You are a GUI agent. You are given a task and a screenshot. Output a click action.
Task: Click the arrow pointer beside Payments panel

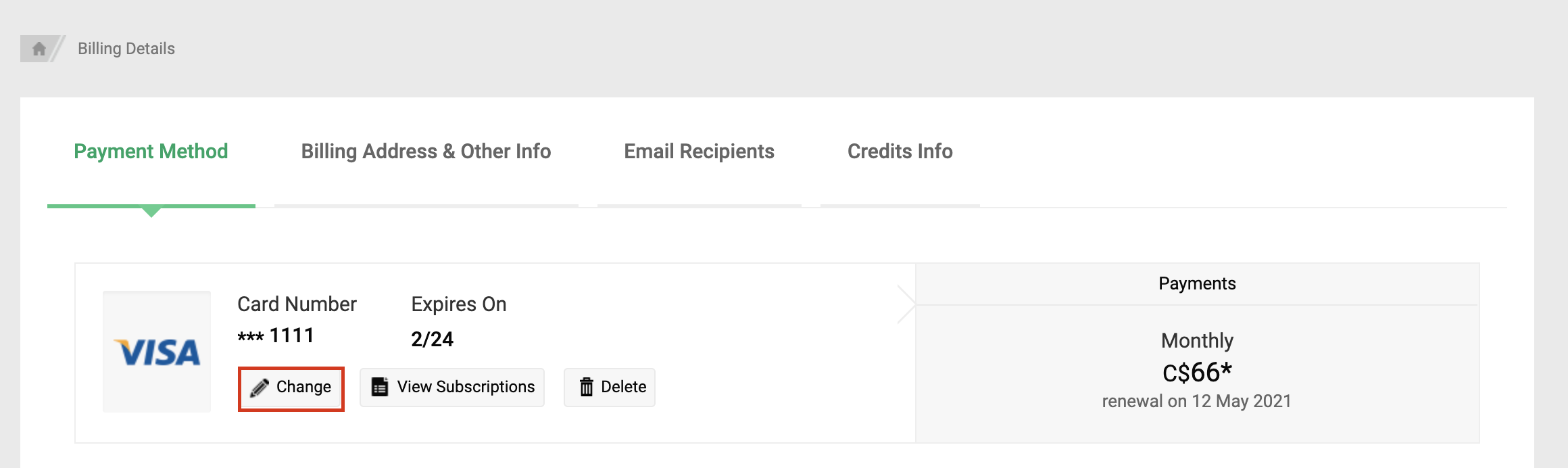(906, 304)
